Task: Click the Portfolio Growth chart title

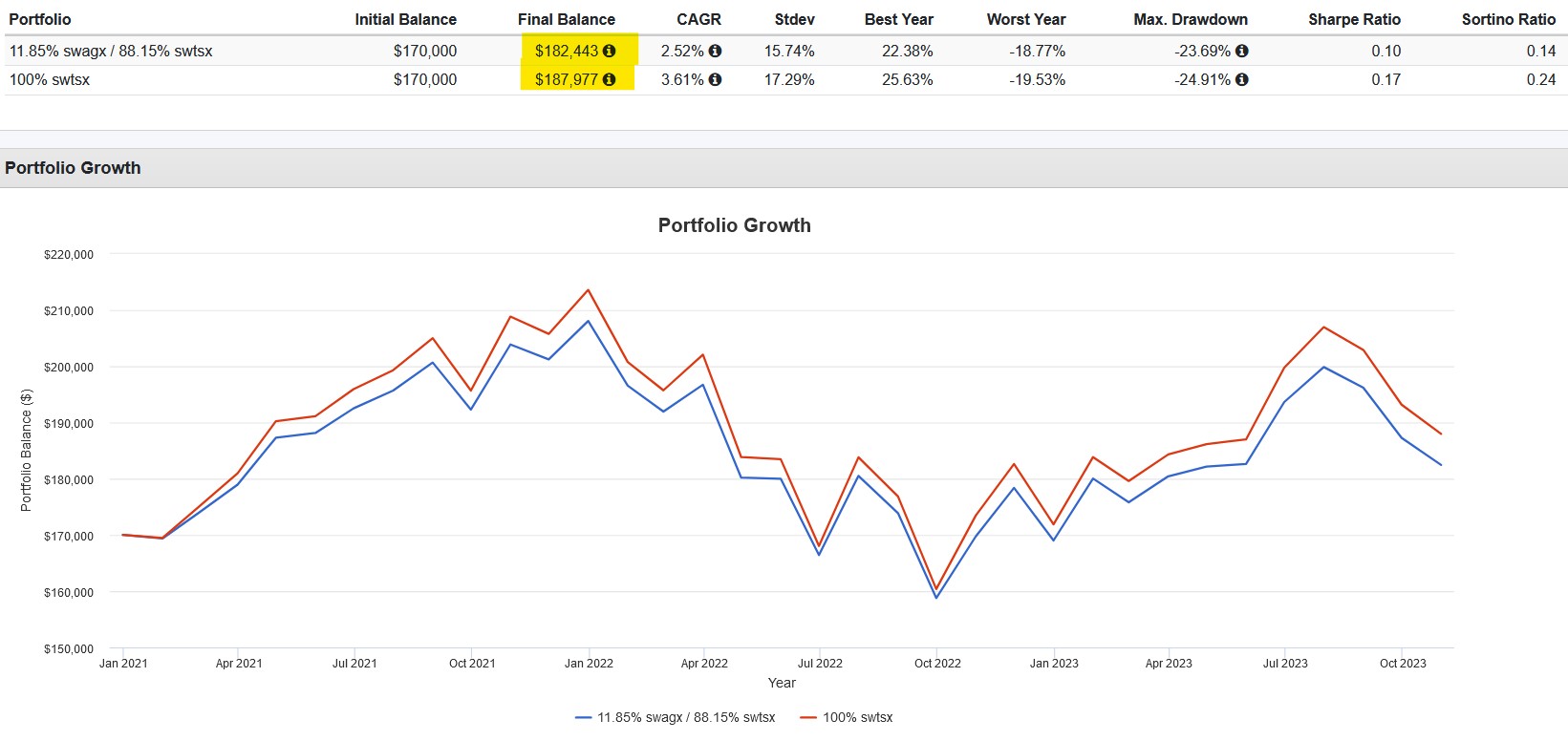Action: tap(734, 225)
